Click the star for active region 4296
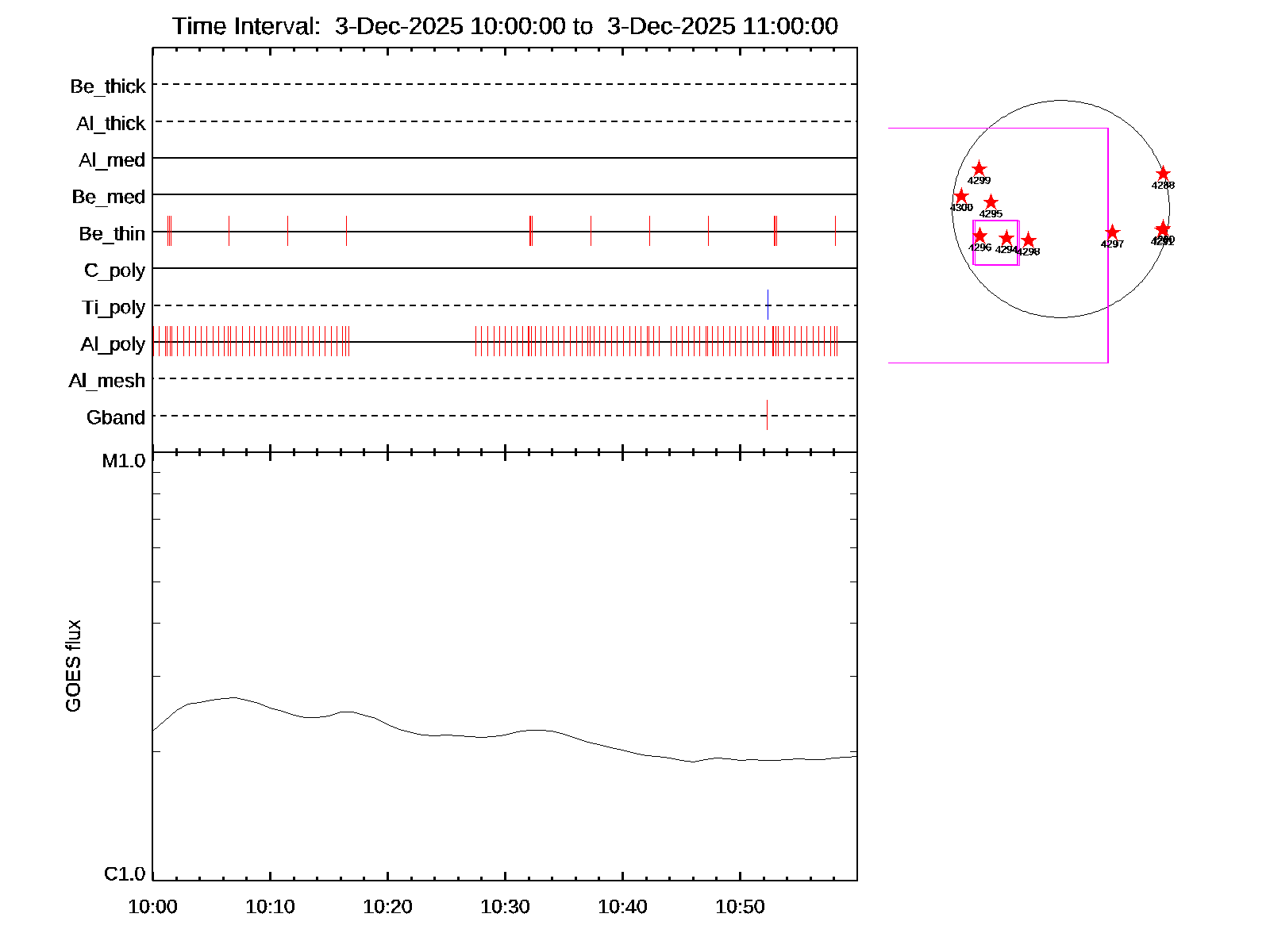 tap(979, 236)
